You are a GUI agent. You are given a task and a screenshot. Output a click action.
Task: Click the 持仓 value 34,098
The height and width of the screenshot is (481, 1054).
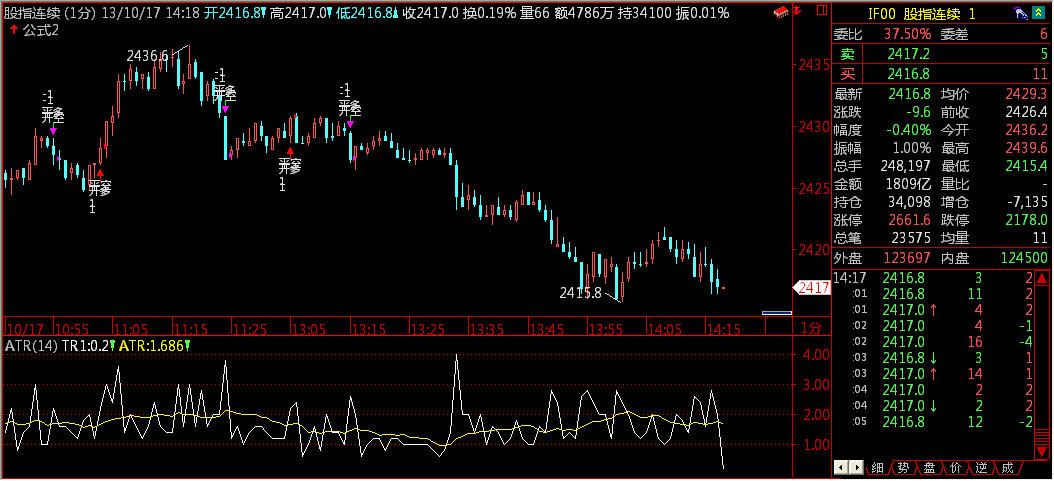[909, 202]
